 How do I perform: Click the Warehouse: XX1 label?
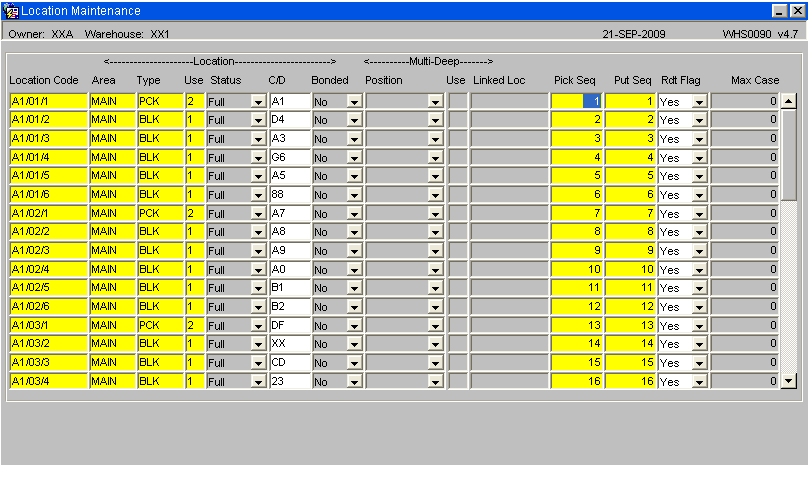click(x=127, y=34)
